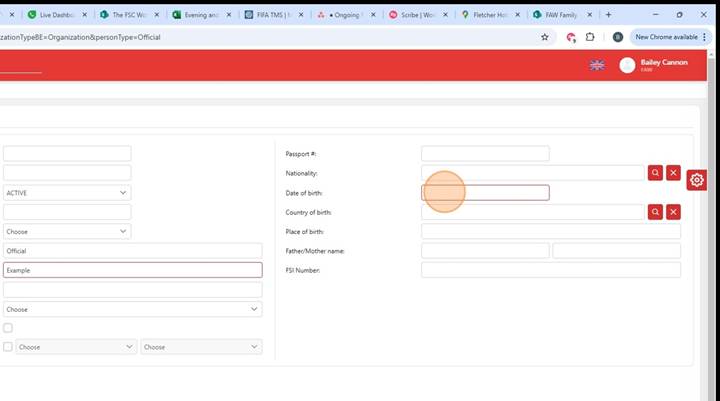Close the Live Dashboard tab
The image size is (720, 401).
[x=84, y=15]
